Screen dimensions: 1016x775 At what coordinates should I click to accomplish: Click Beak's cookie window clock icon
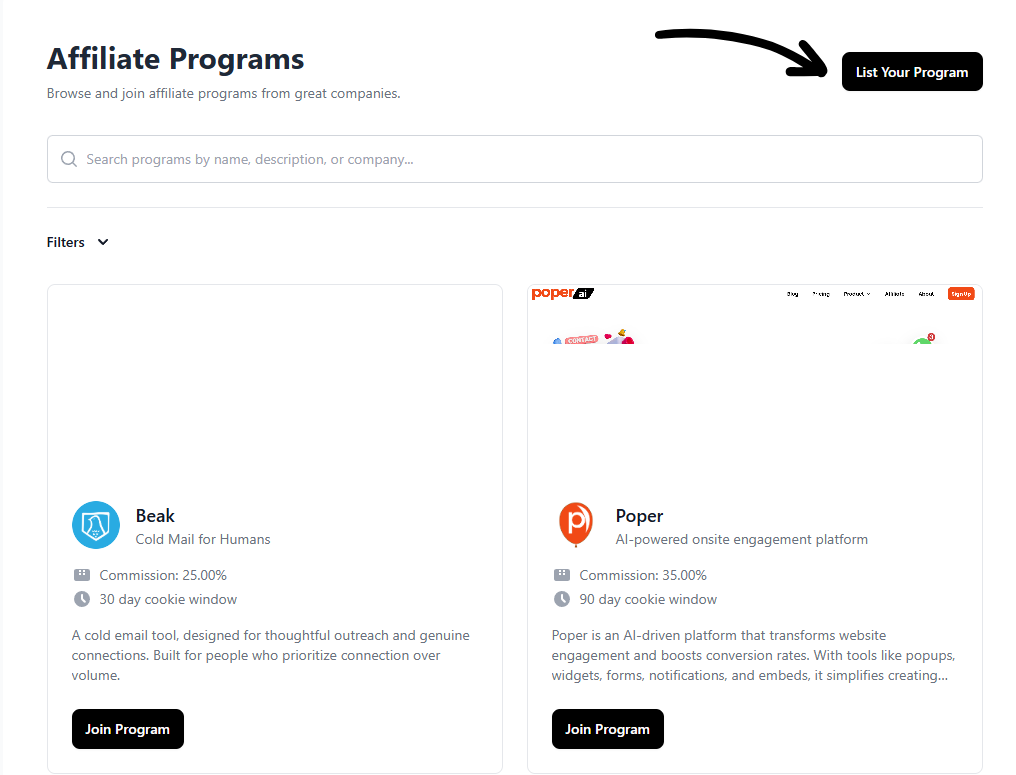(x=82, y=599)
